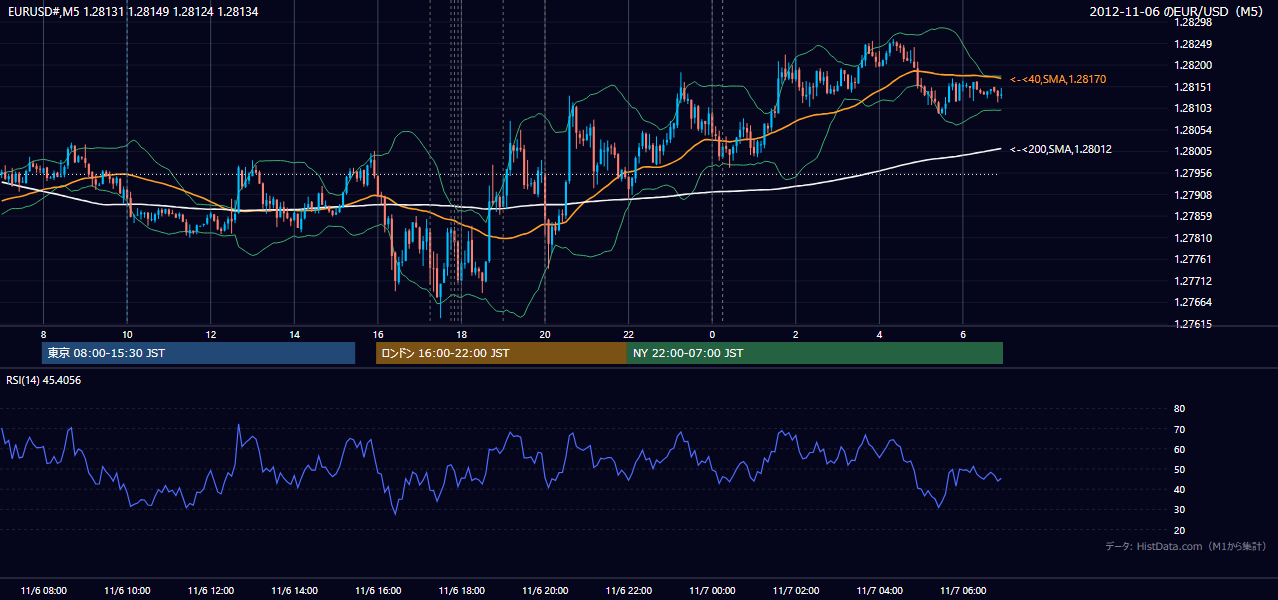The width and height of the screenshot is (1278, 600).
Task: Click hour 8 on price chart axis
Action: click(x=43, y=334)
